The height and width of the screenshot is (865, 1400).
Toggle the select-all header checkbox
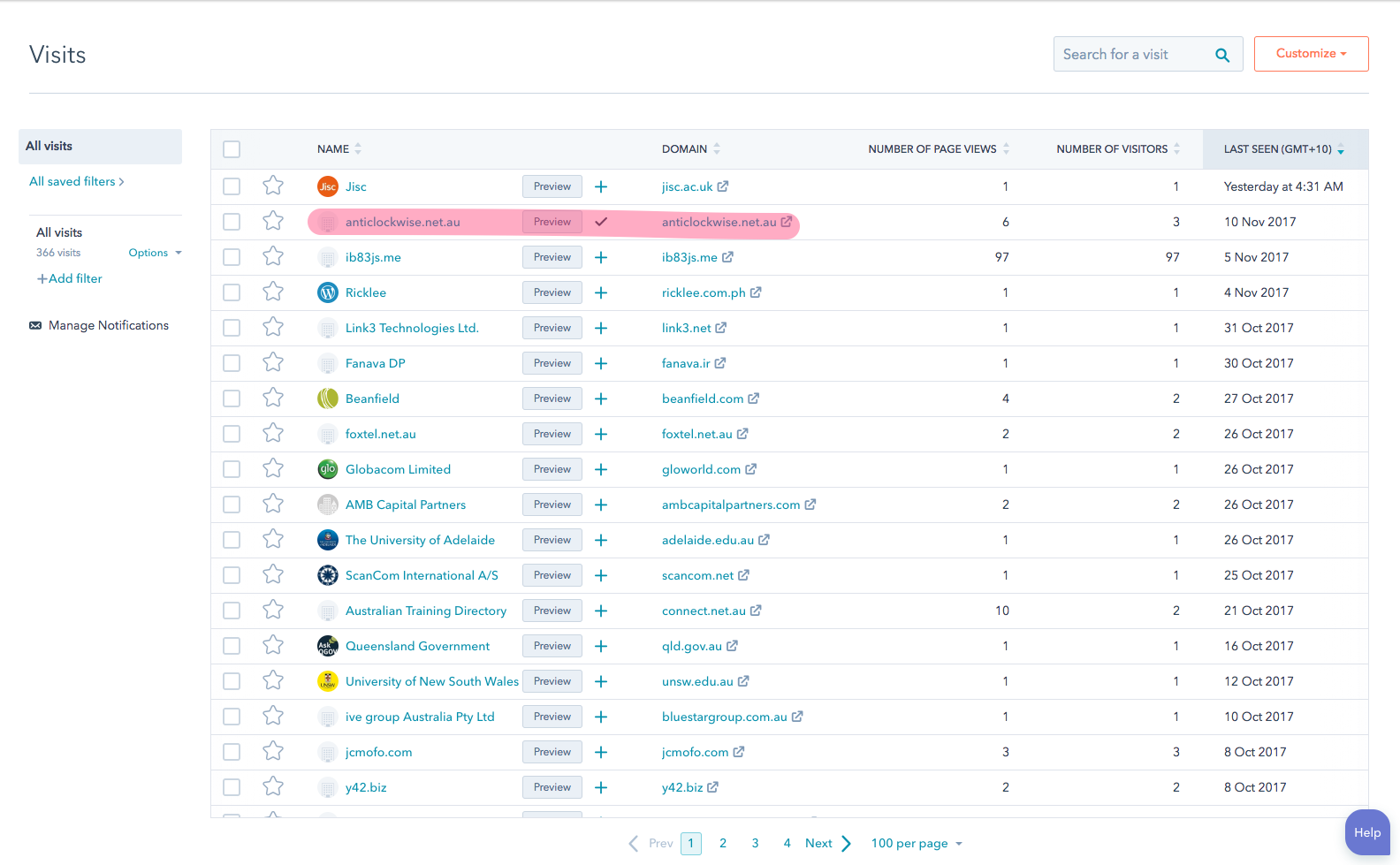point(232,149)
